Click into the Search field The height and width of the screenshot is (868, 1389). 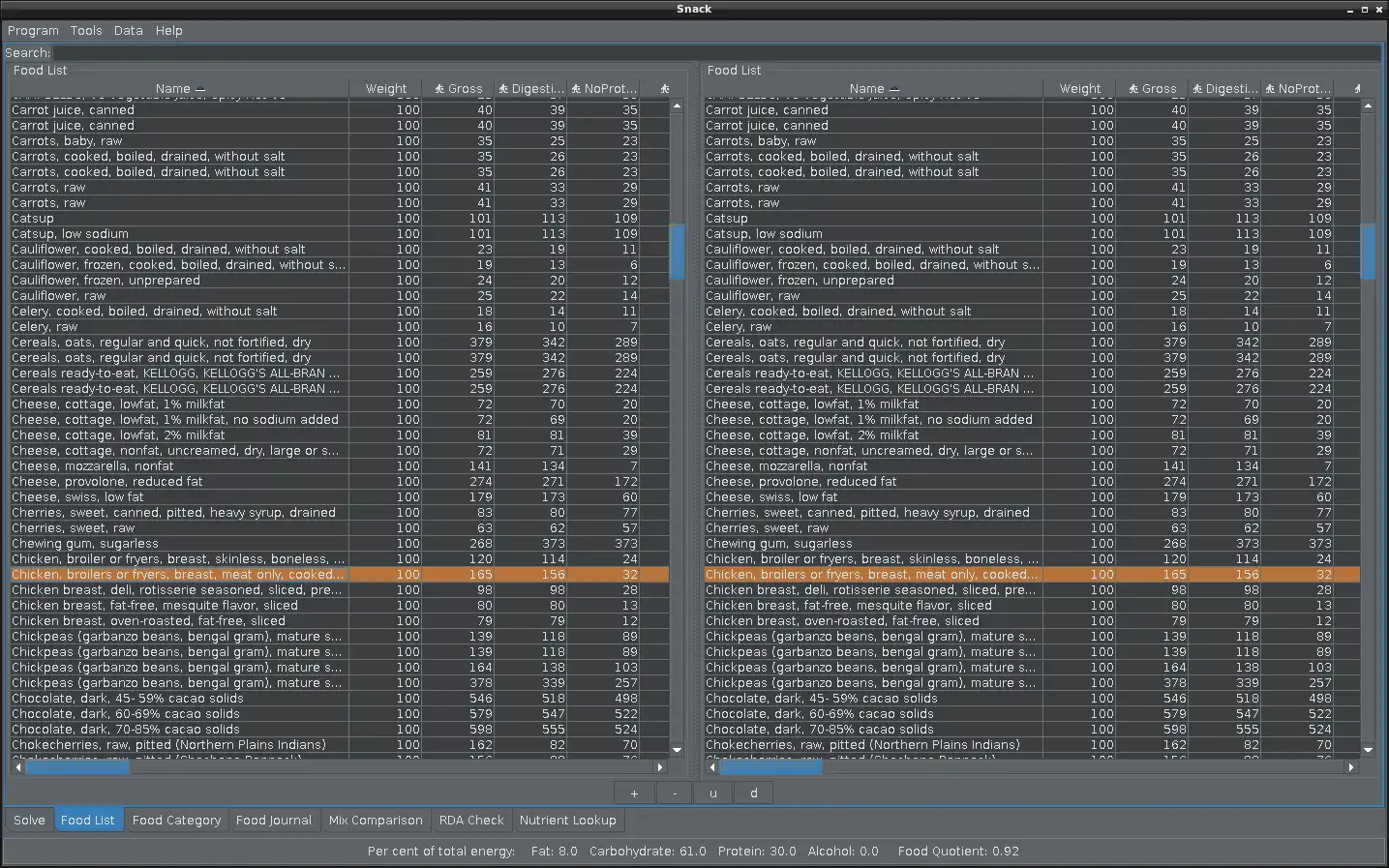click(x=716, y=53)
